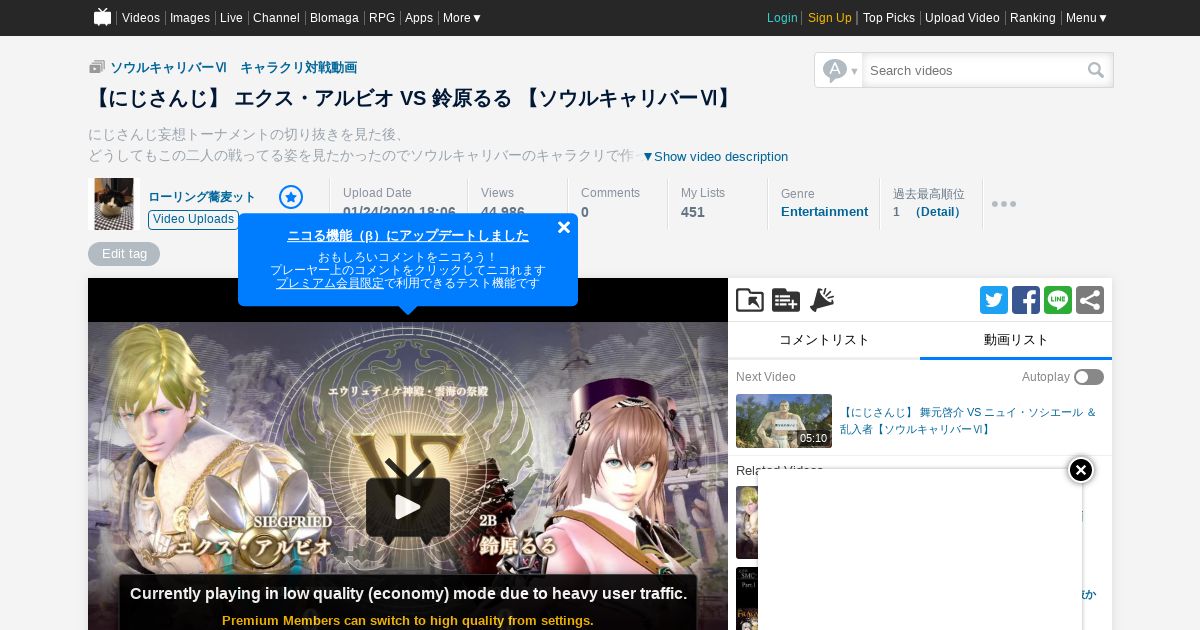Open the Entertainment genre link
The image size is (1200, 630).
point(824,212)
